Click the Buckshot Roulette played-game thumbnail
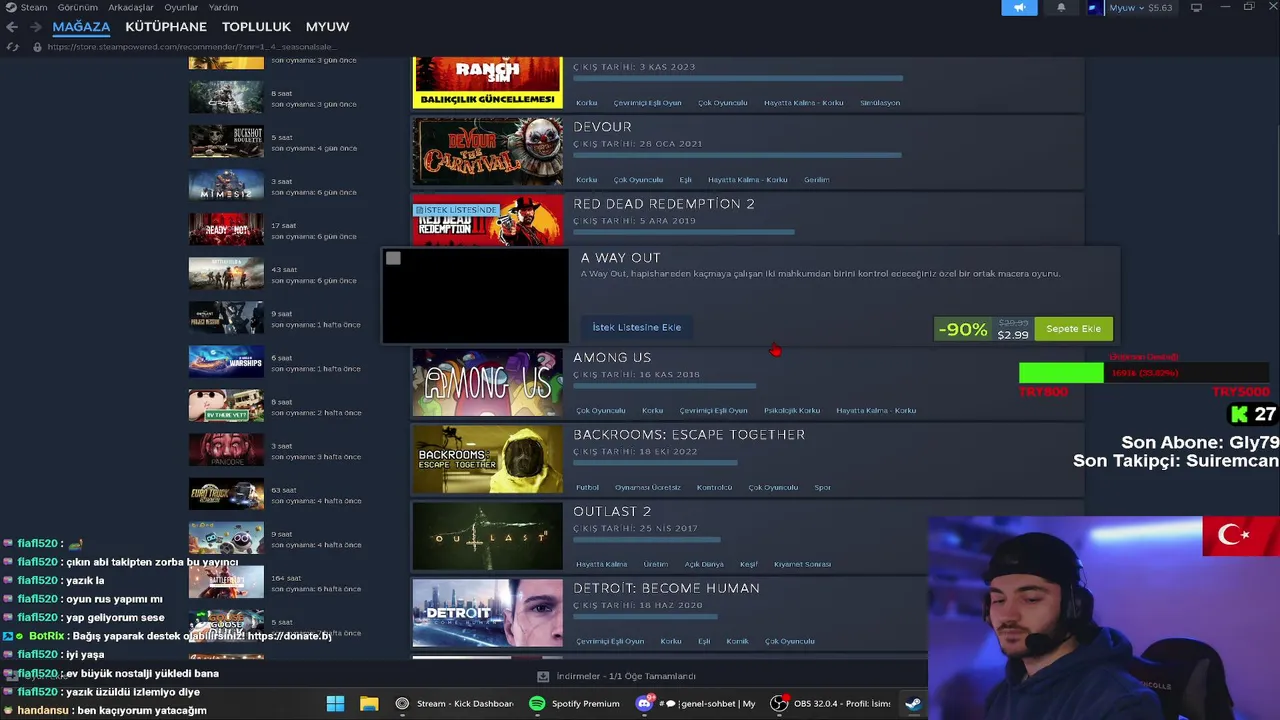 [226, 141]
